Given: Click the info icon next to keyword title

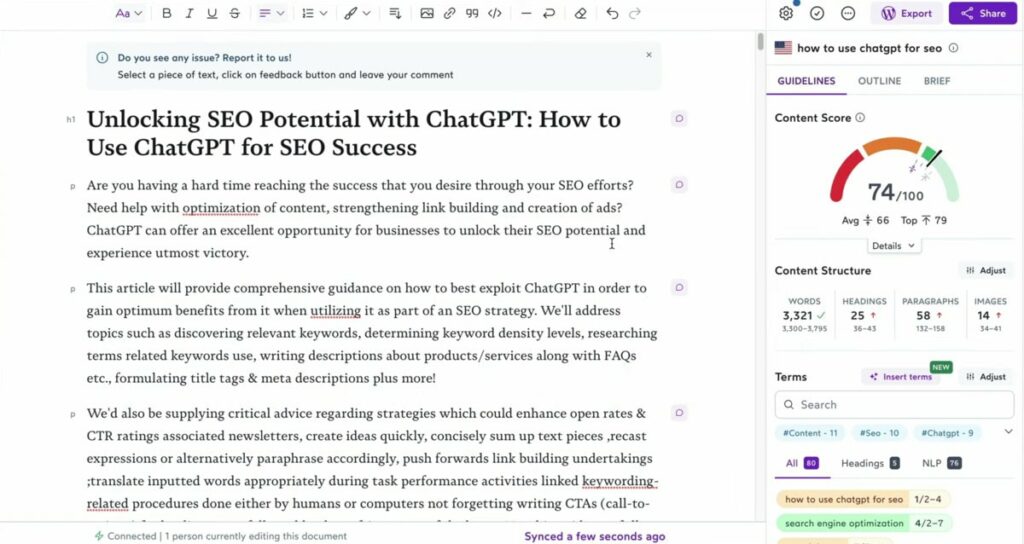Looking at the screenshot, I should 953,48.
